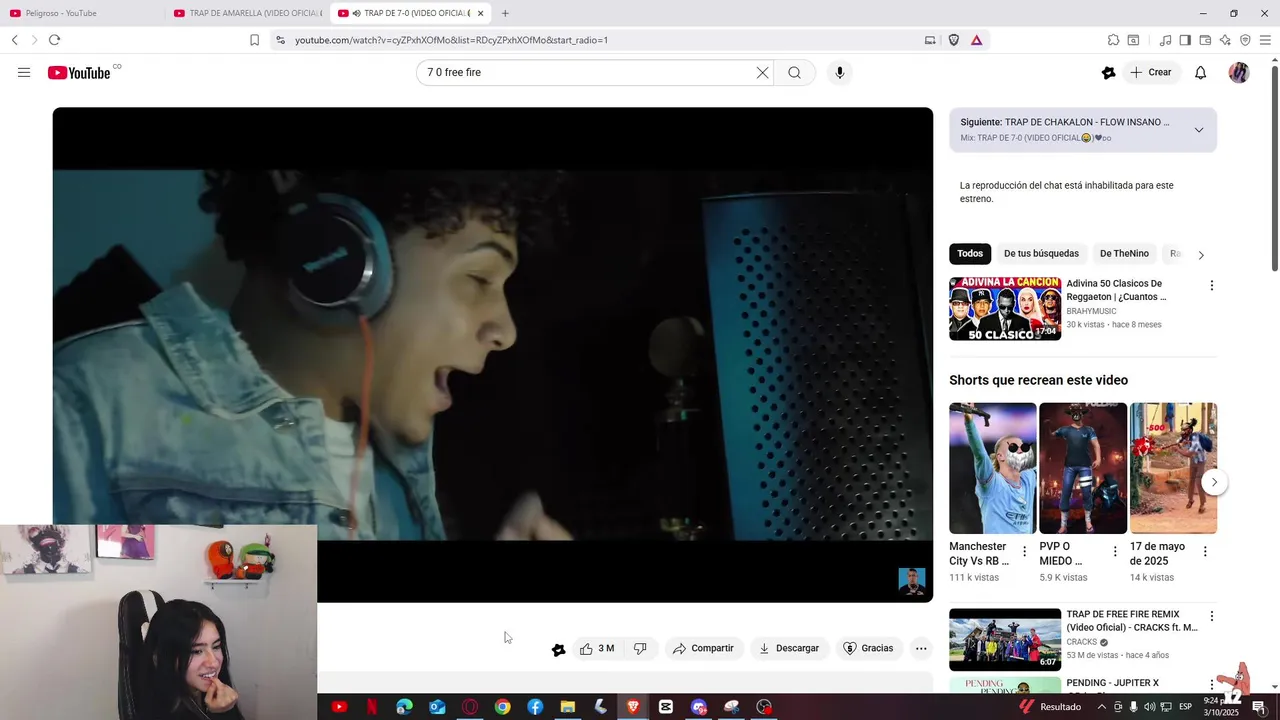Switch to TRAP DE AMARELLA tab
1280x720 pixels.
point(247,13)
